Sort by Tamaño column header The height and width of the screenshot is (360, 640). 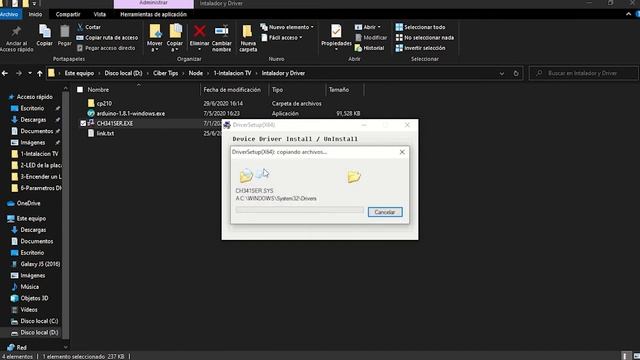point(339,89)
